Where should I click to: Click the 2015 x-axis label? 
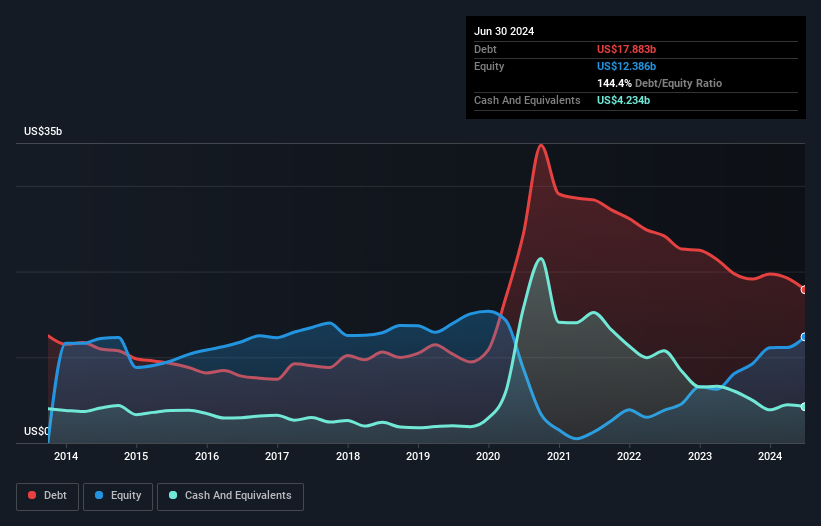click(136, 456)
